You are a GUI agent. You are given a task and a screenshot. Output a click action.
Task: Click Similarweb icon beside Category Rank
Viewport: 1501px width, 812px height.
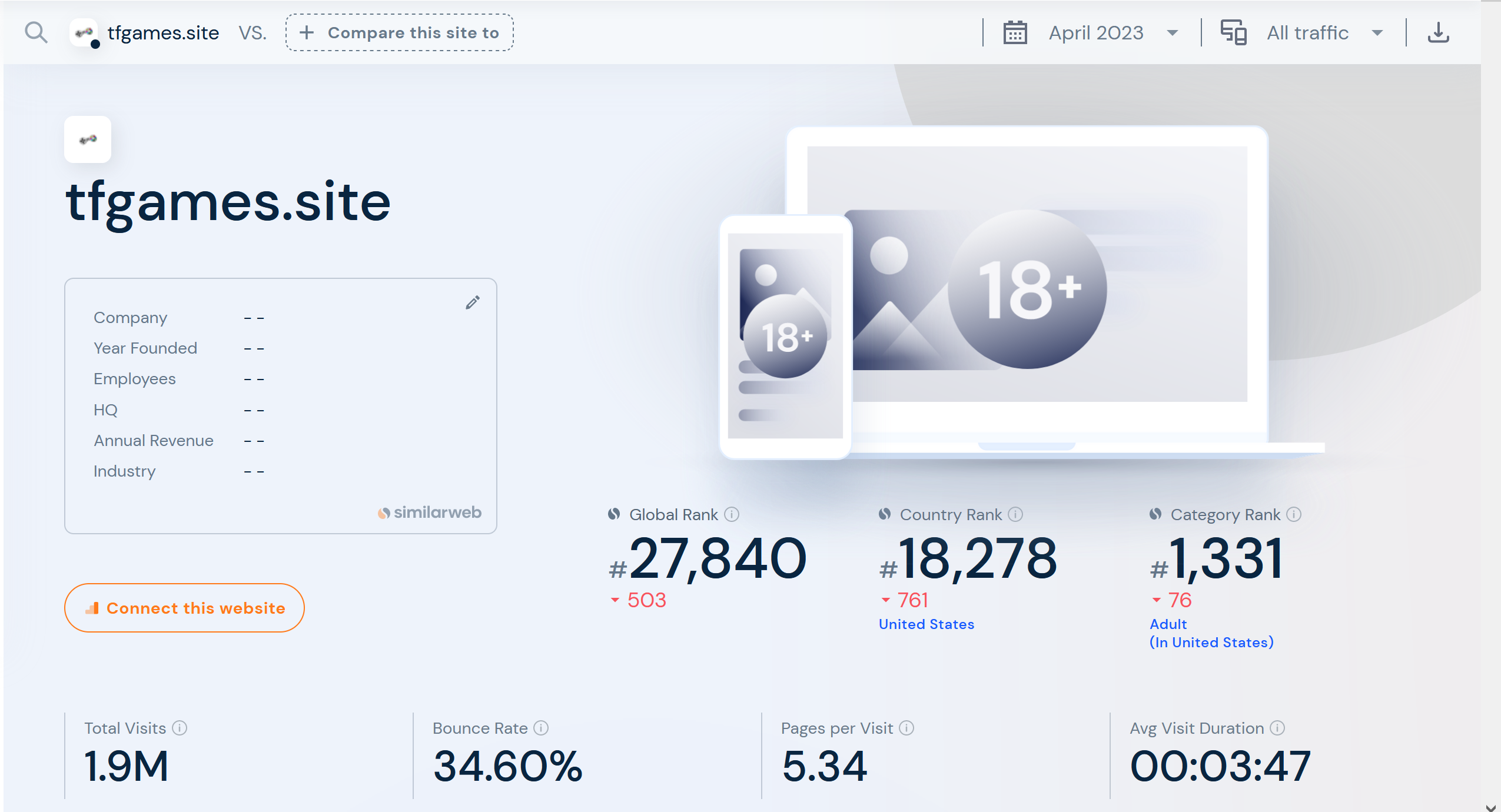point(1155,514)
